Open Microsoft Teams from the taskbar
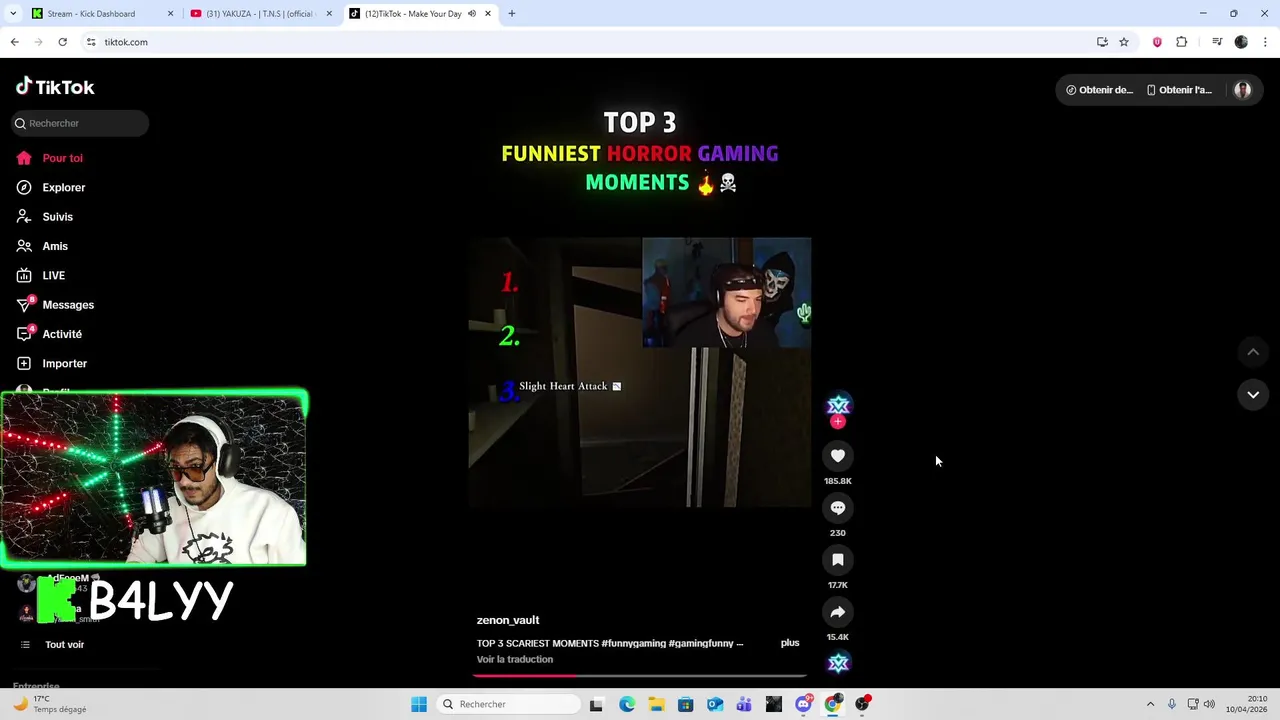 [x=744, y=704]
